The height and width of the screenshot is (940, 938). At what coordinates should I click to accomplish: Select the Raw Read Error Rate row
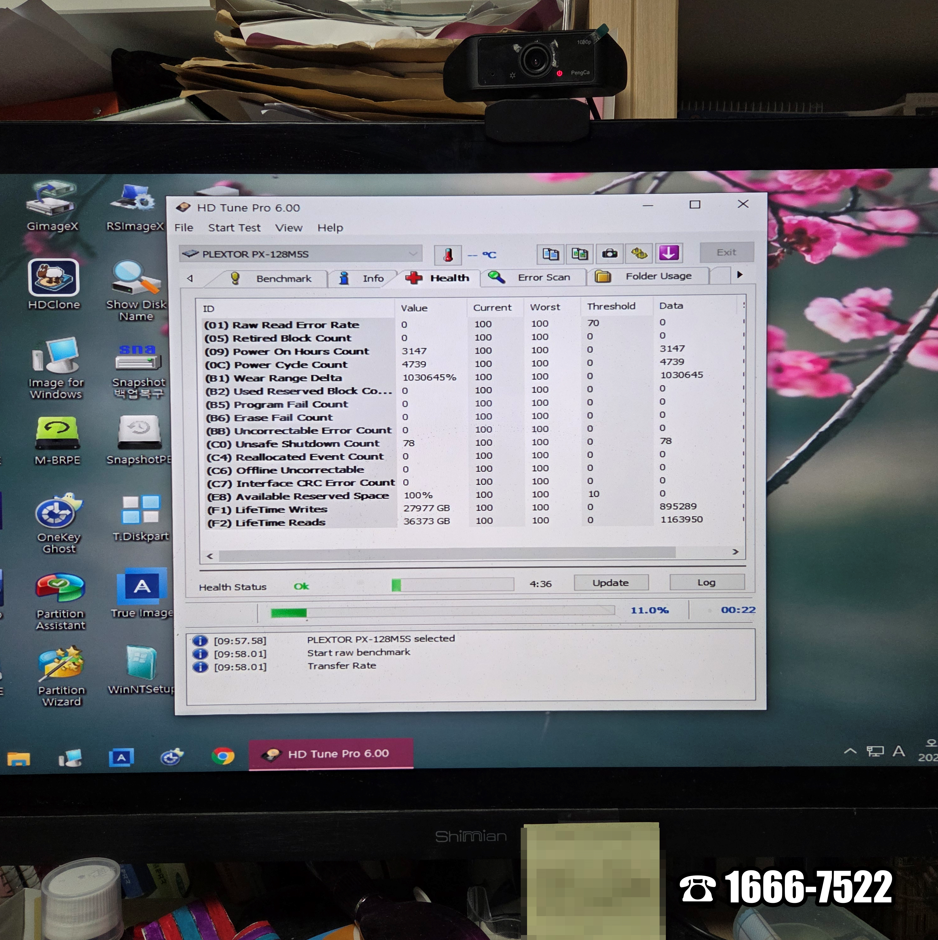(472, 324)
